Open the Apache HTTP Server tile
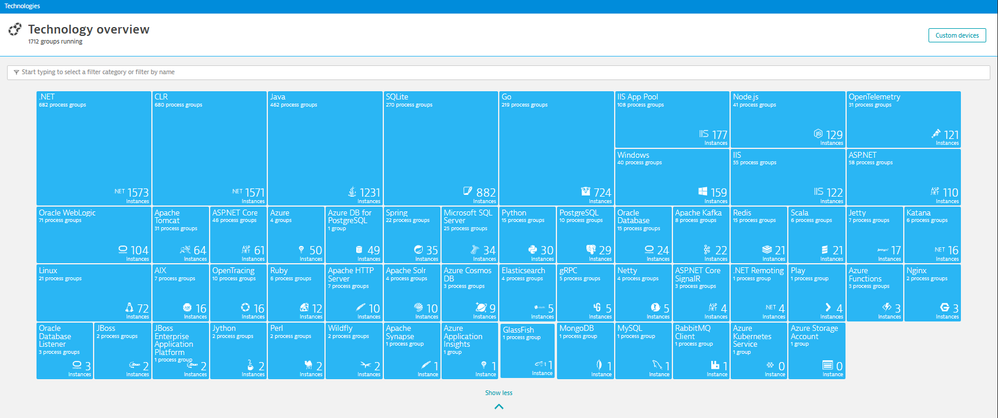Image resolution: width=998 pixels, height=418 pixels. (354, 293)
